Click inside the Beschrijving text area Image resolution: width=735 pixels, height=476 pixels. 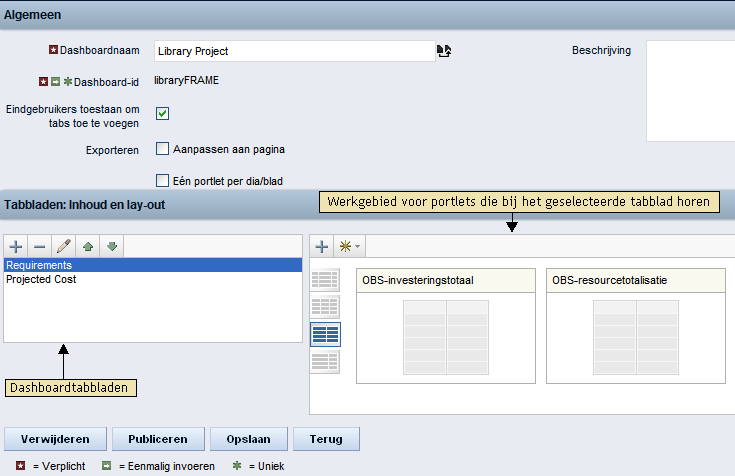point(690,91)
